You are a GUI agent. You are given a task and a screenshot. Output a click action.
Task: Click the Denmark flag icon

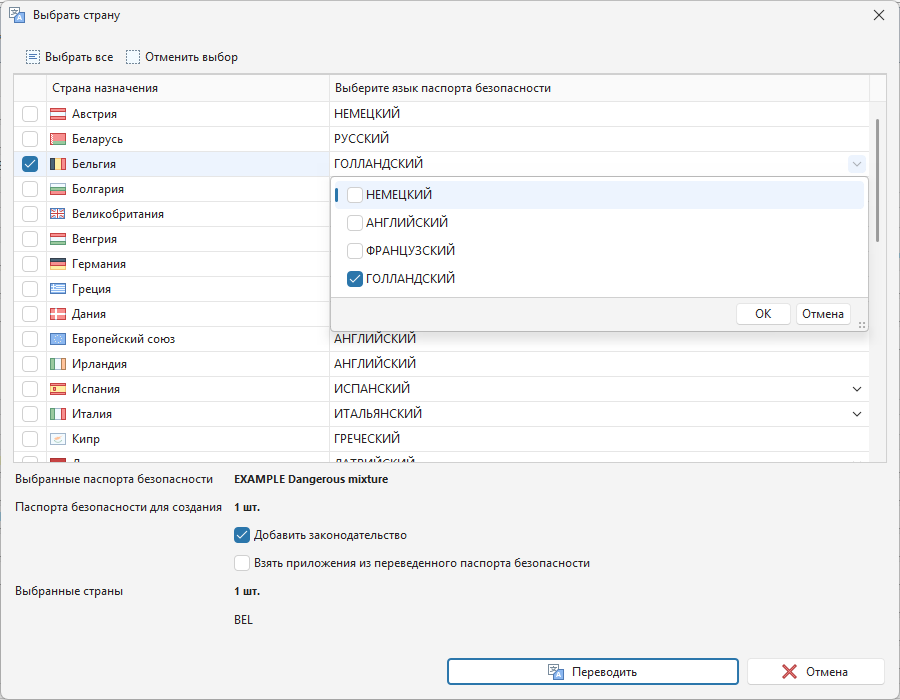(58, 314)
